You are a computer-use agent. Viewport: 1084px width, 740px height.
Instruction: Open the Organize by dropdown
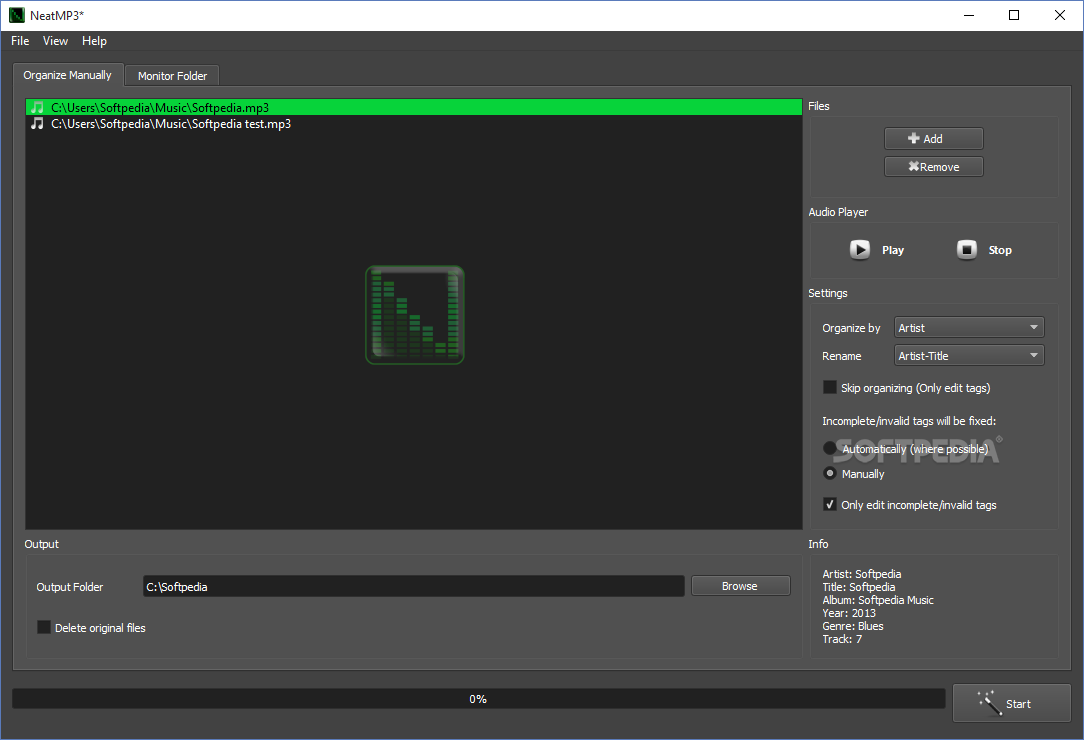point(969,328)
